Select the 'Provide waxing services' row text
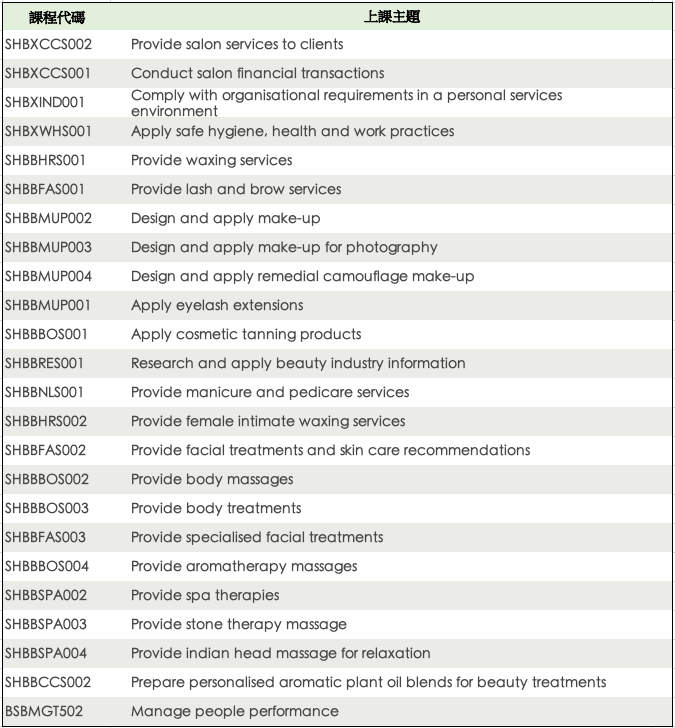Image resolution: width=675 pixels, height=728 pixels. coord(211,160)
